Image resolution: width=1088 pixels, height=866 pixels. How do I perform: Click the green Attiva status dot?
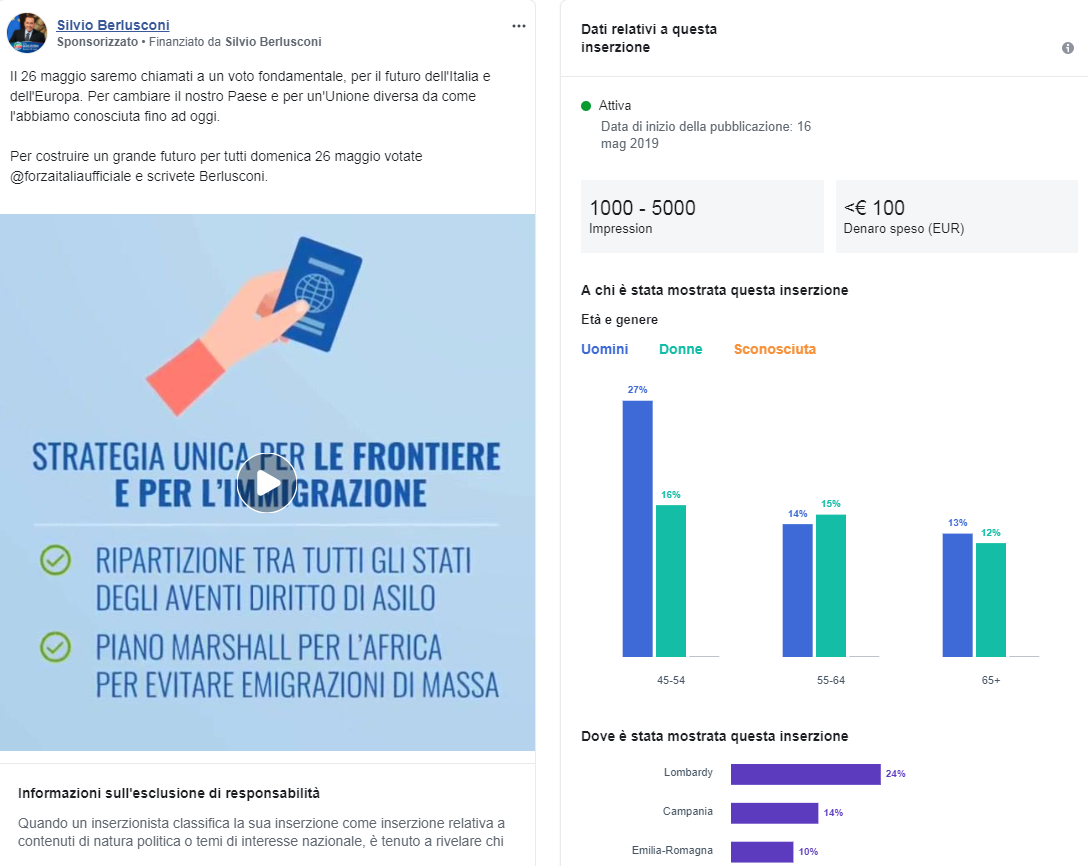586,105
